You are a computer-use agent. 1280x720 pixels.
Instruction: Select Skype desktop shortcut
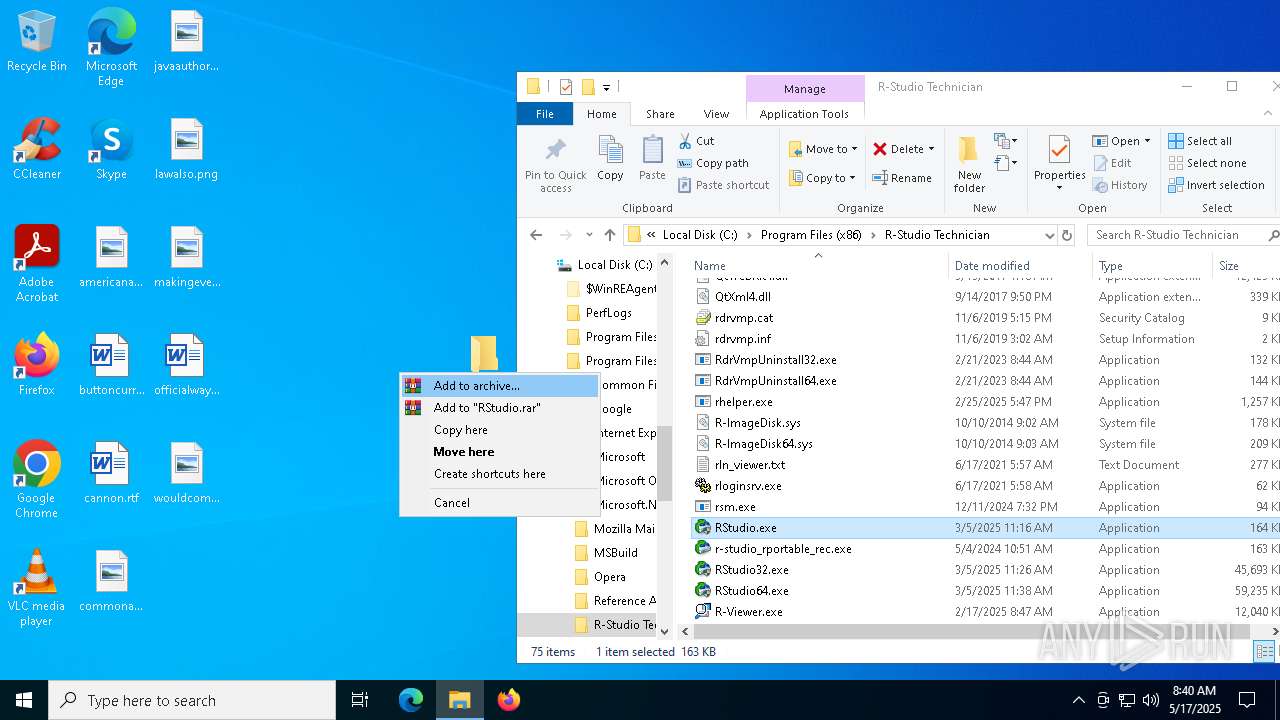click(111, 150)
